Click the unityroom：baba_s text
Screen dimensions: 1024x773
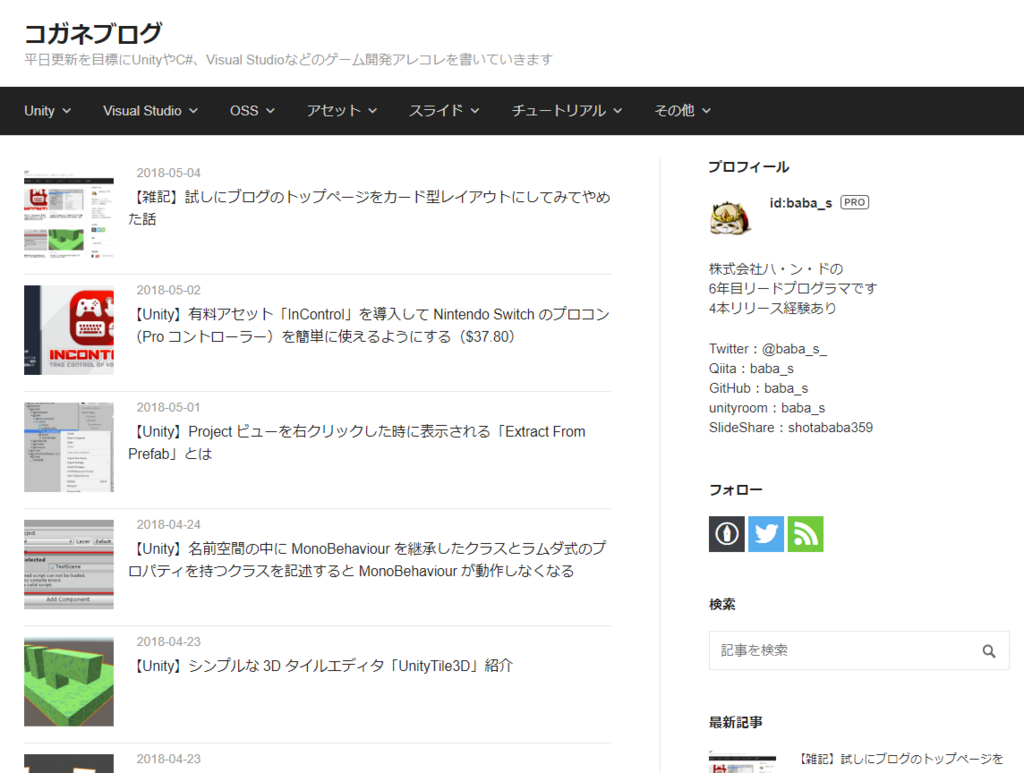(767, 408)
